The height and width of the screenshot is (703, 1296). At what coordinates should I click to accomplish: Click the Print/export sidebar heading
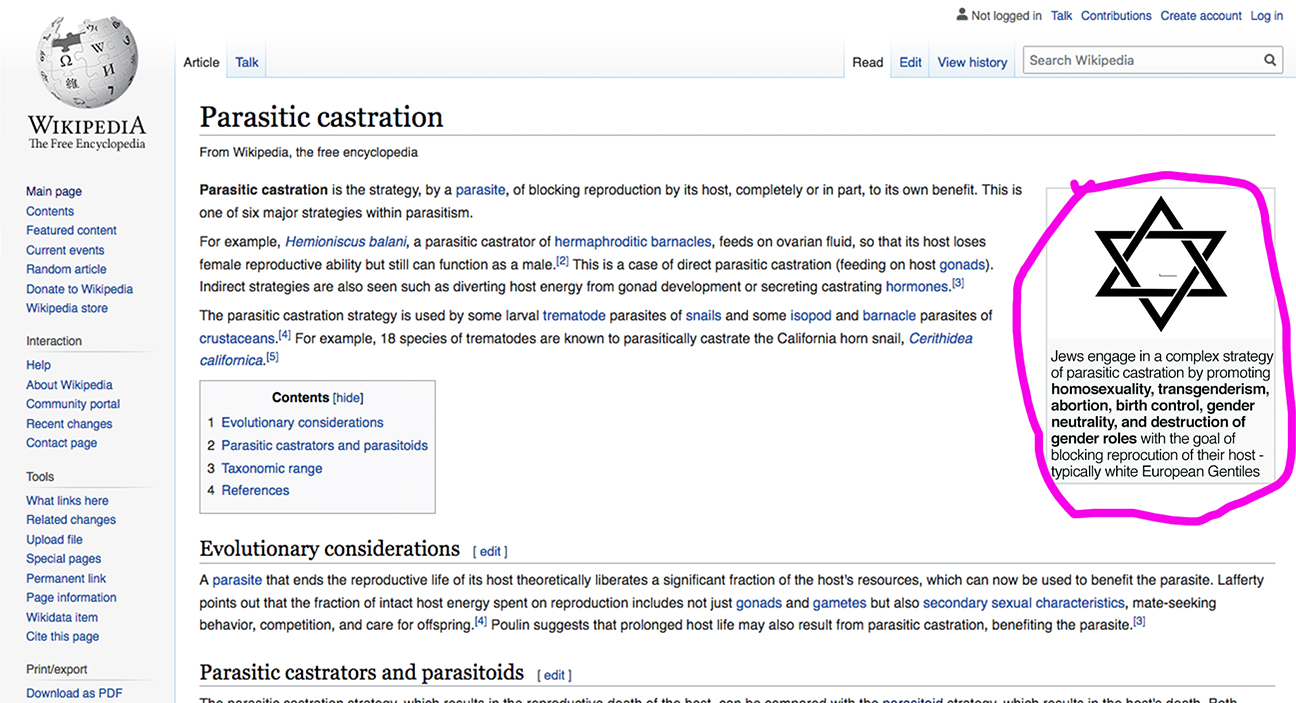[57, 670]
